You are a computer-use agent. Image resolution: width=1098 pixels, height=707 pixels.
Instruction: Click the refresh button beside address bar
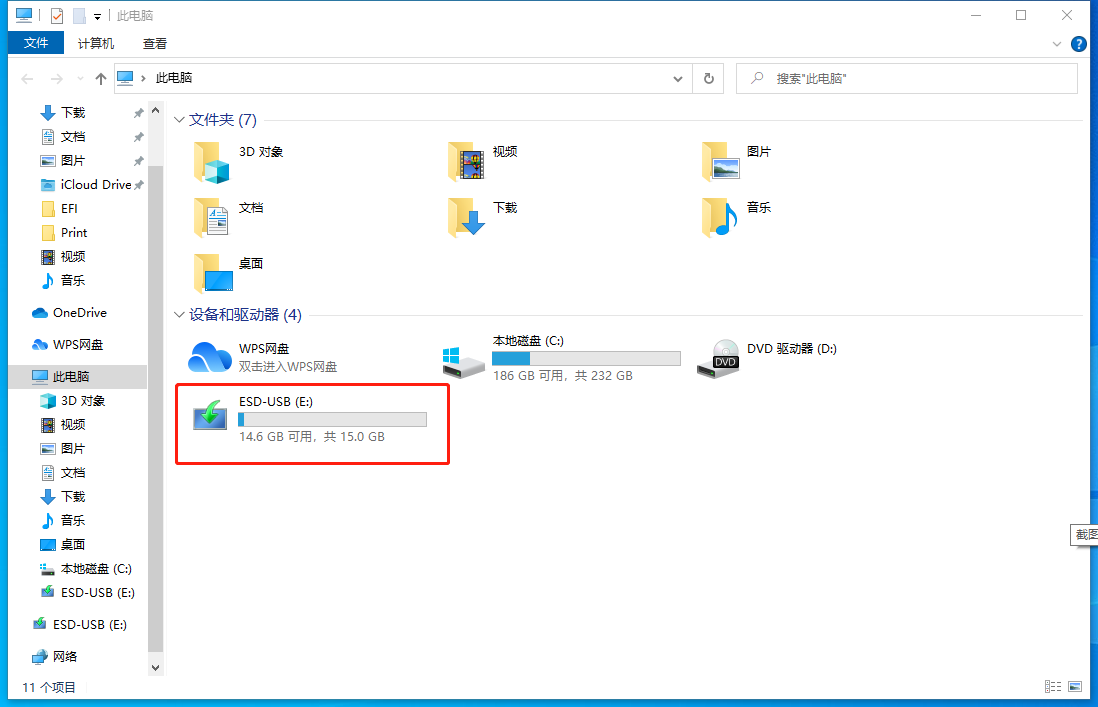(x=709, y=78)
